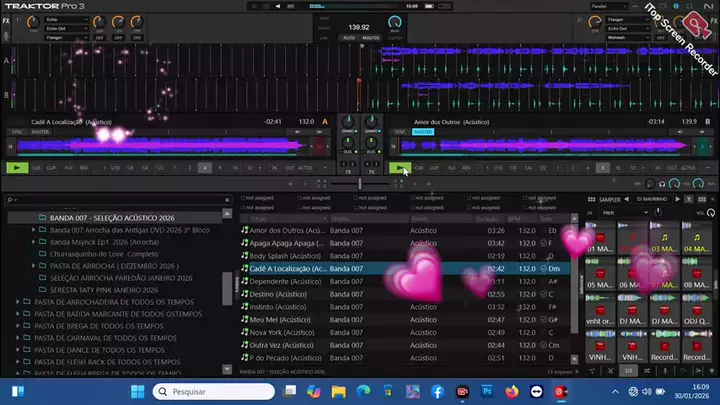Adjust the deck A GAIN knob

(x=348, y=123)
